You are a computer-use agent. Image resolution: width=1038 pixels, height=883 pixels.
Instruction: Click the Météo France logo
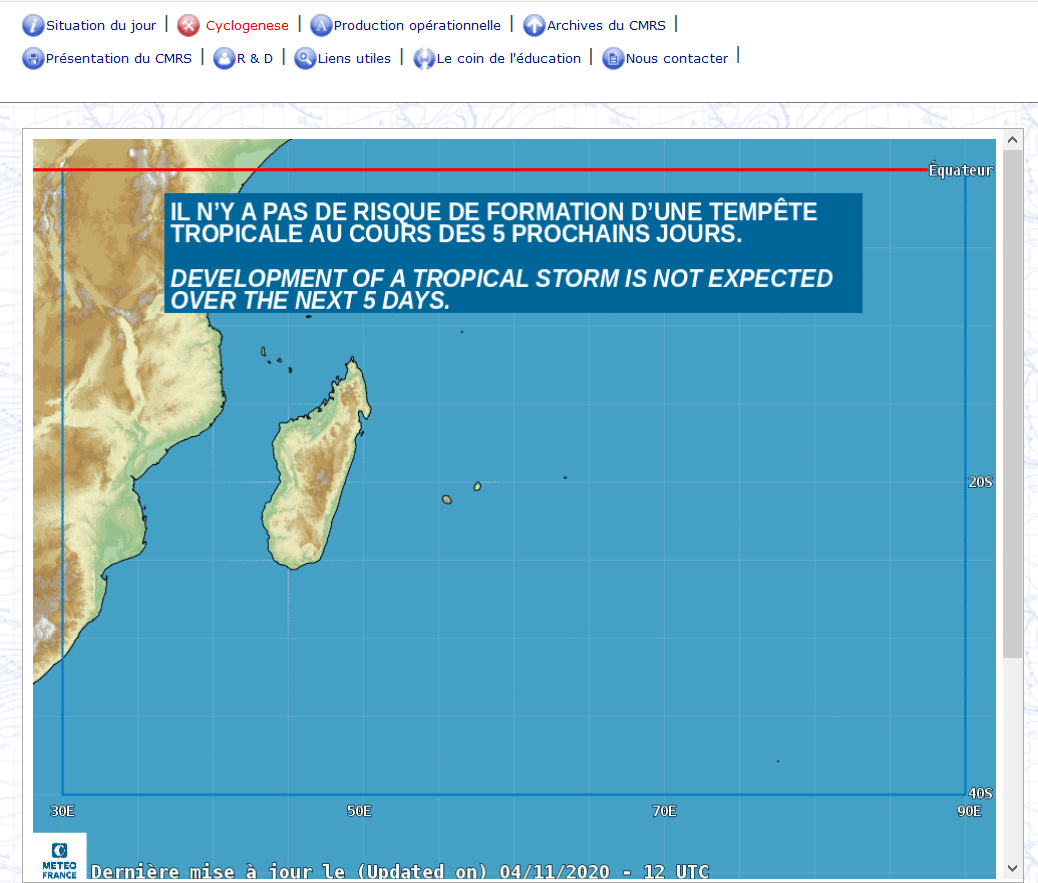pyautogui.click(x=60, y=858)
